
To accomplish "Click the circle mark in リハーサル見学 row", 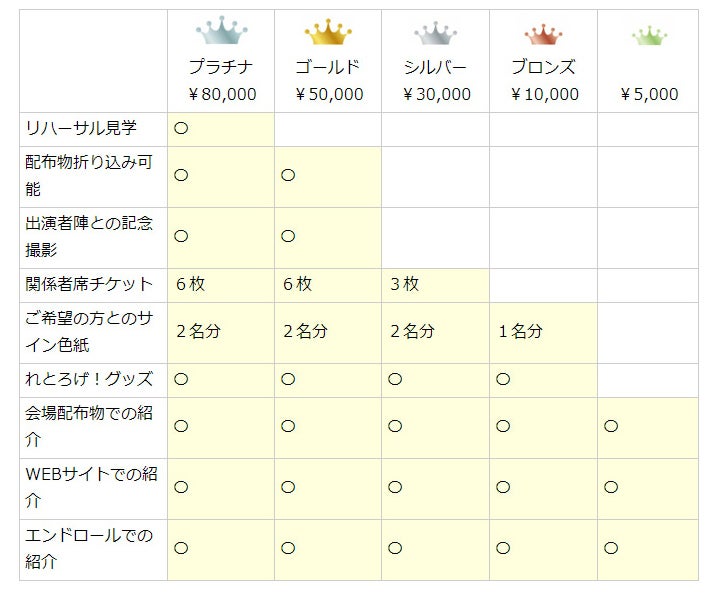I will [182, 129].
